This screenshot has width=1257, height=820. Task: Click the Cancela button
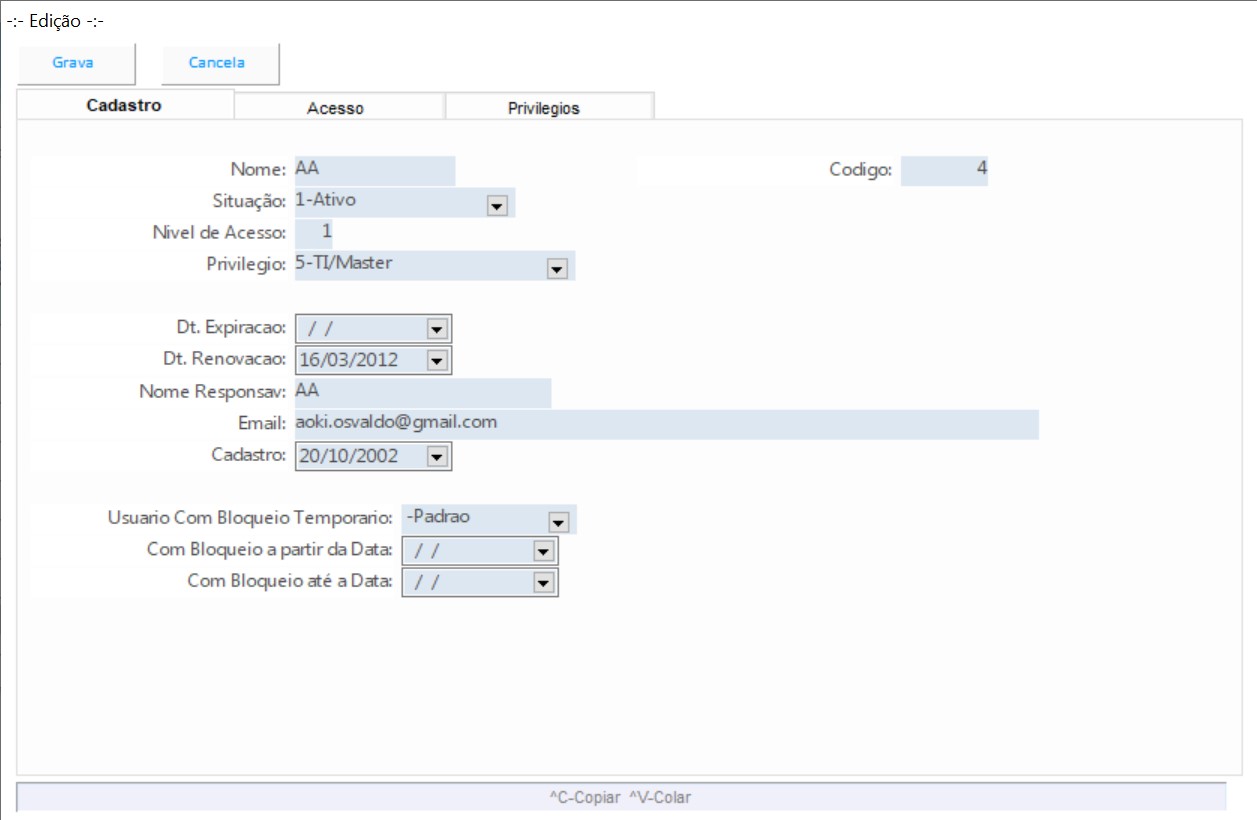(218, 63)
